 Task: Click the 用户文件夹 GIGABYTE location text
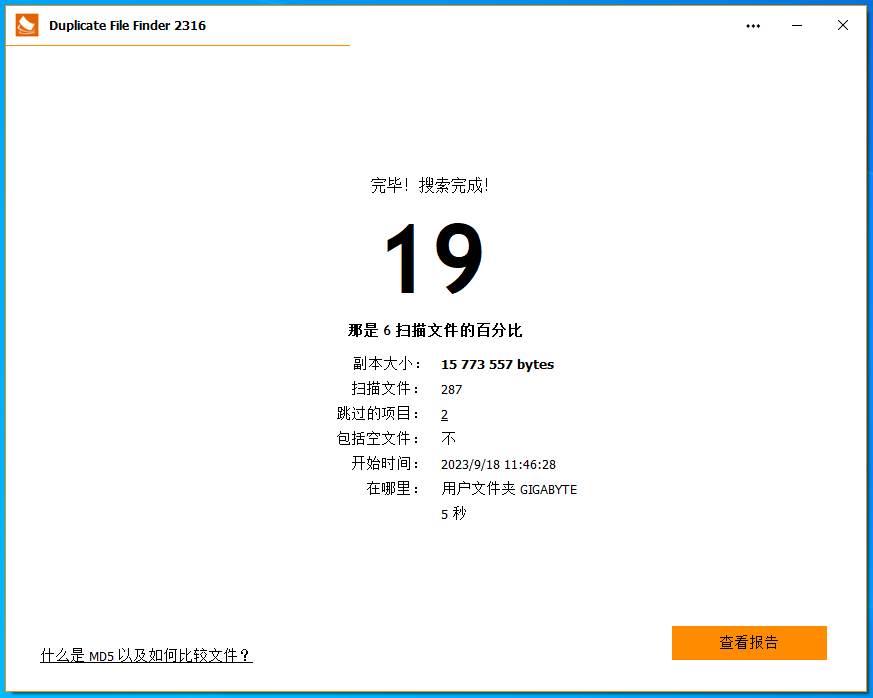coord(509,489)
